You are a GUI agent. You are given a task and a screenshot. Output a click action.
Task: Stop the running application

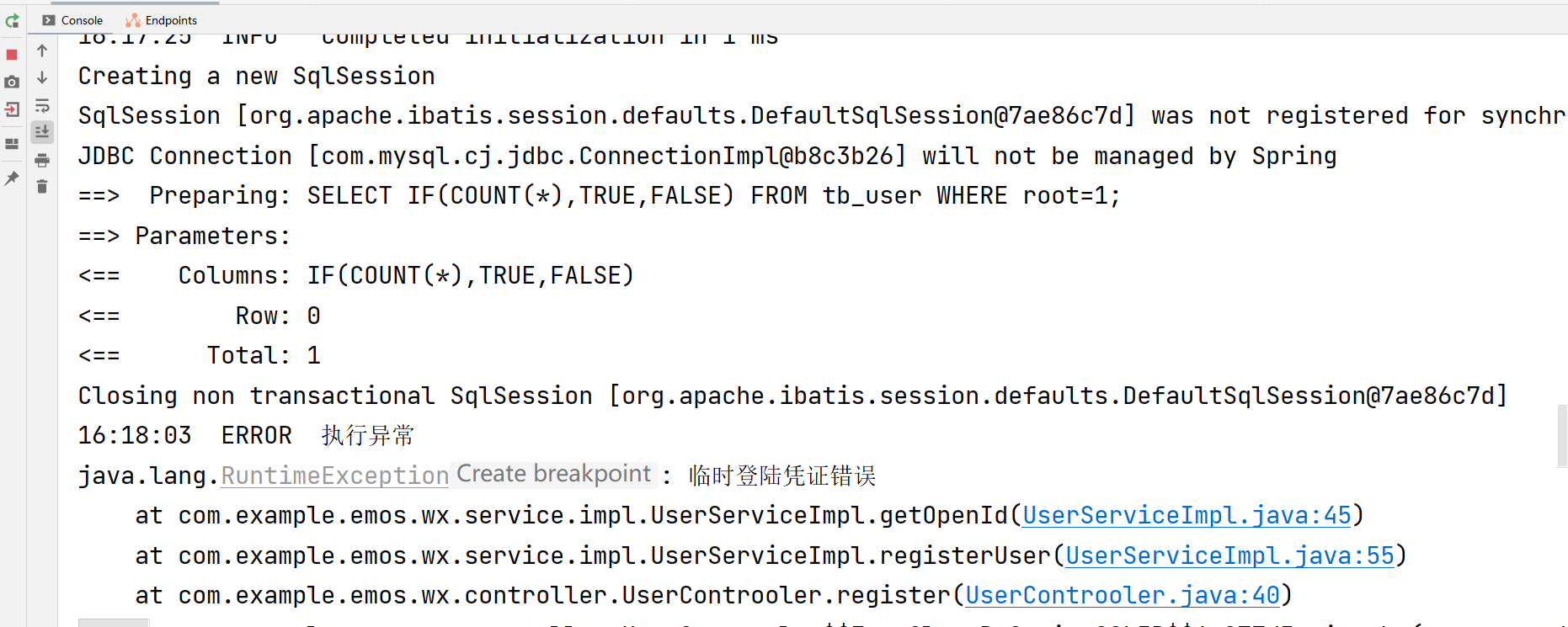click(x=12, y=55)
